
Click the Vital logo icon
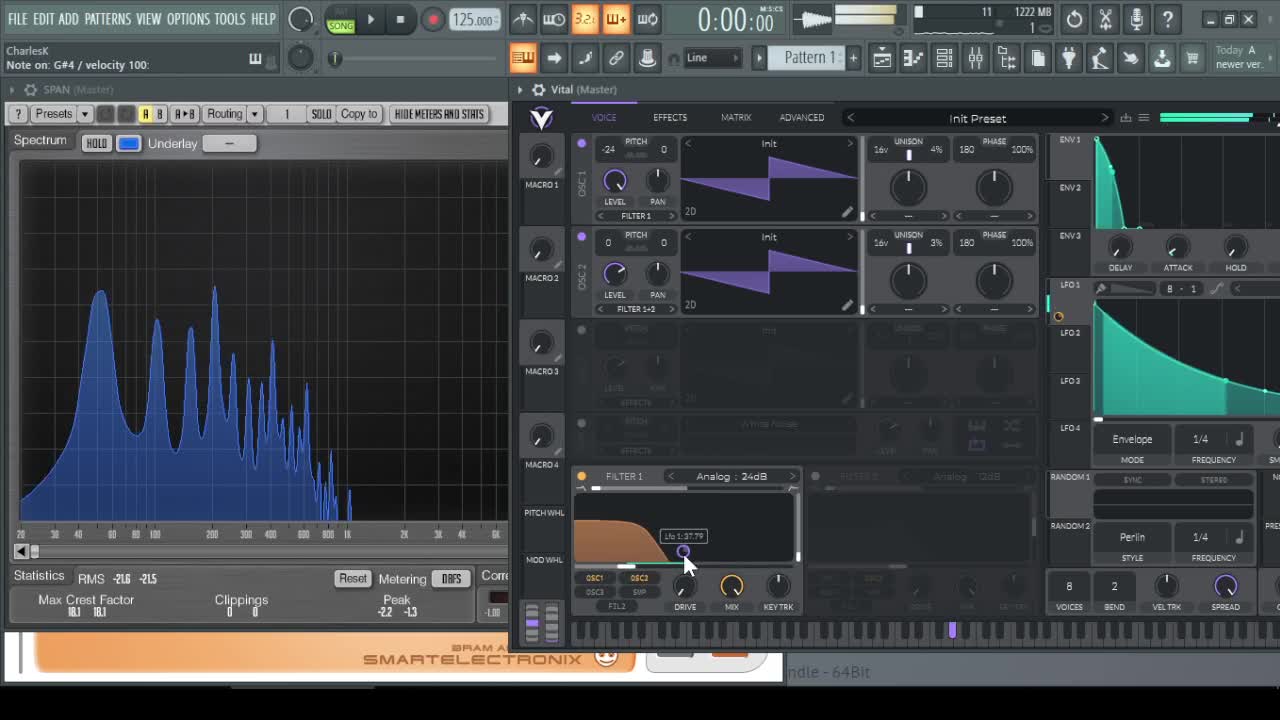[541, 119]
